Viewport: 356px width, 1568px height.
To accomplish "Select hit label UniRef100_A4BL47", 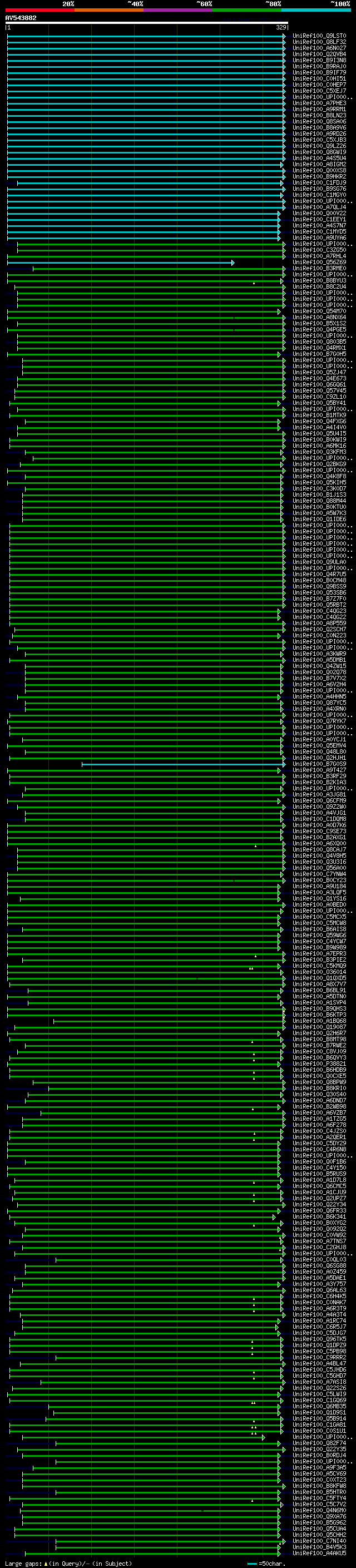I will click(319, 1363).
